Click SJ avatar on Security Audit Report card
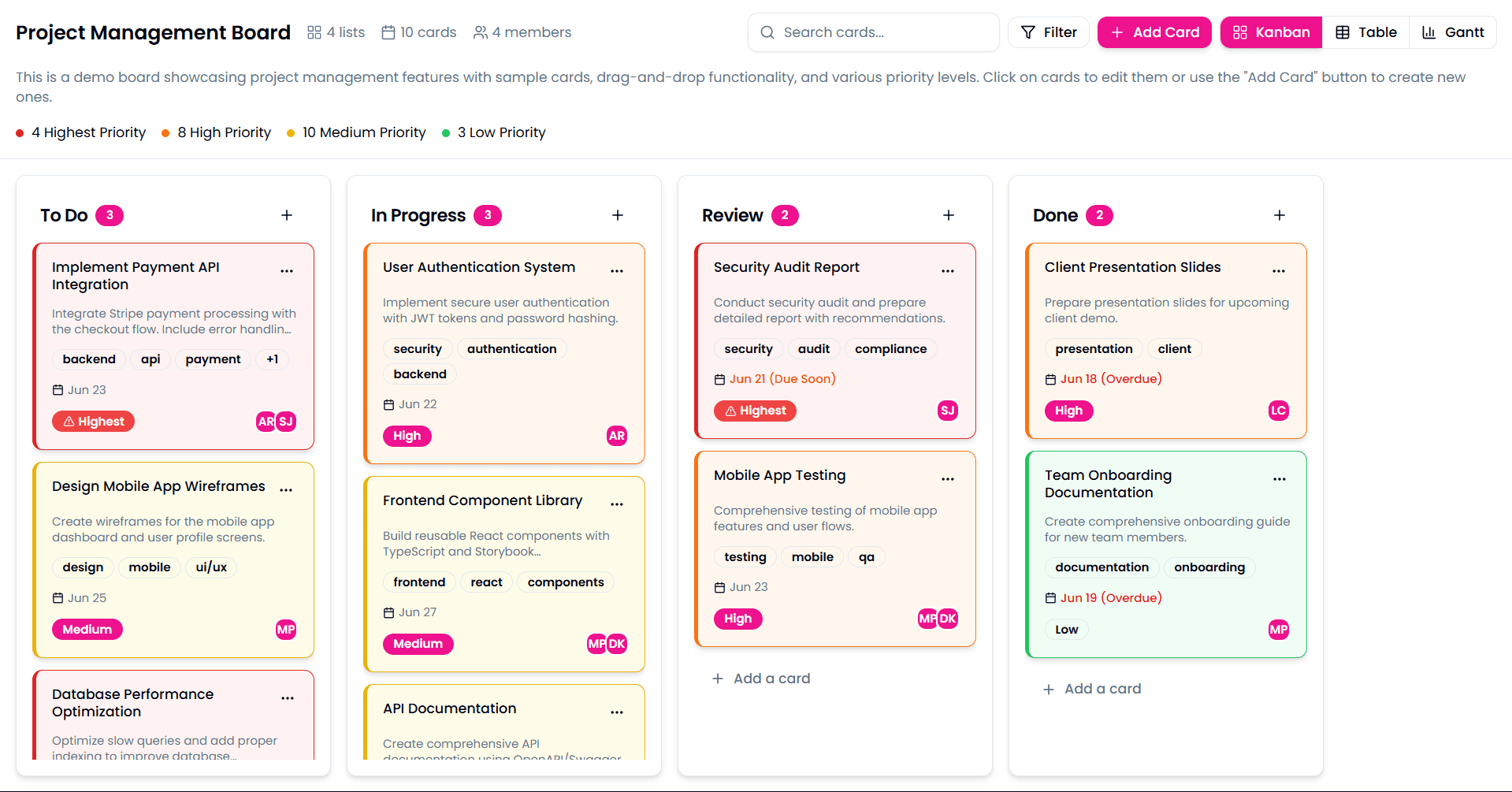The image size is (1512, 792). [x=948, y=411]
